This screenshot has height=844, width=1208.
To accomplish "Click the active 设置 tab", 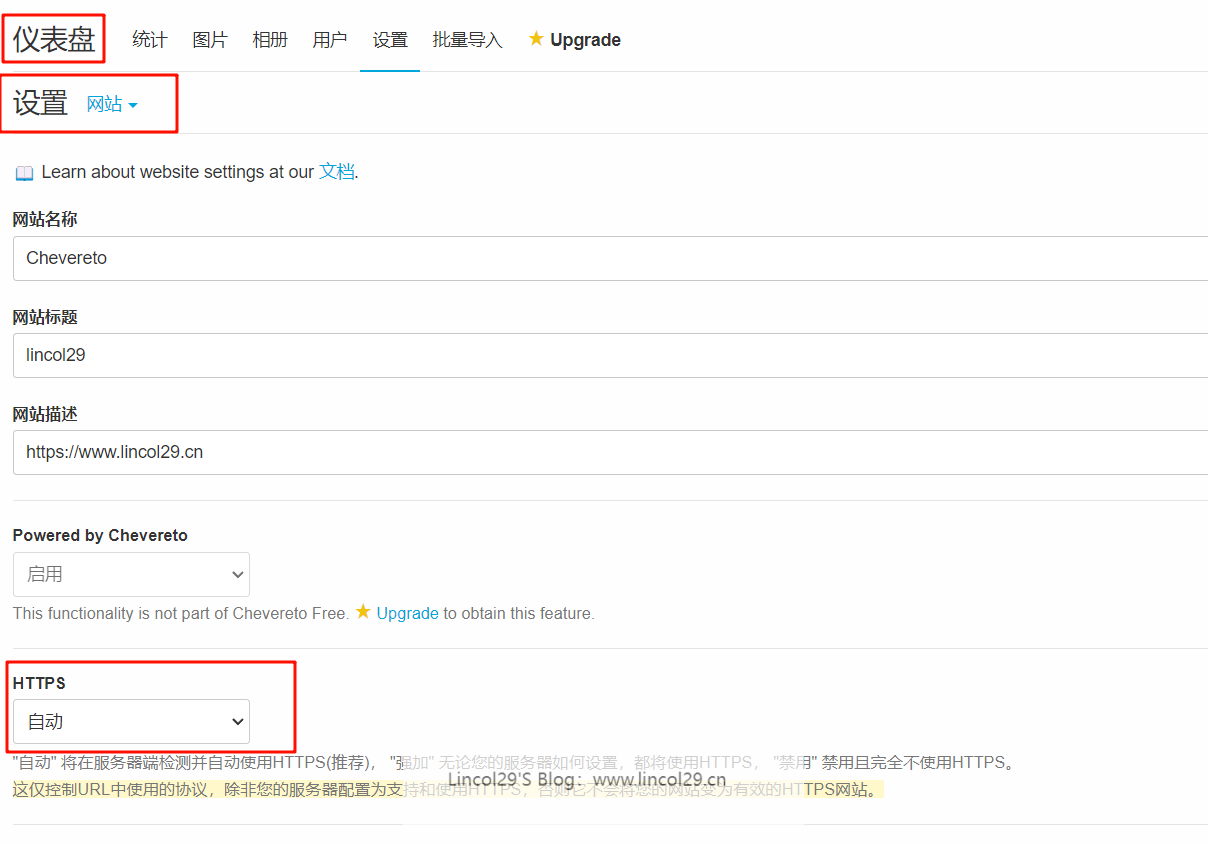I will click(x=390, y=40).
